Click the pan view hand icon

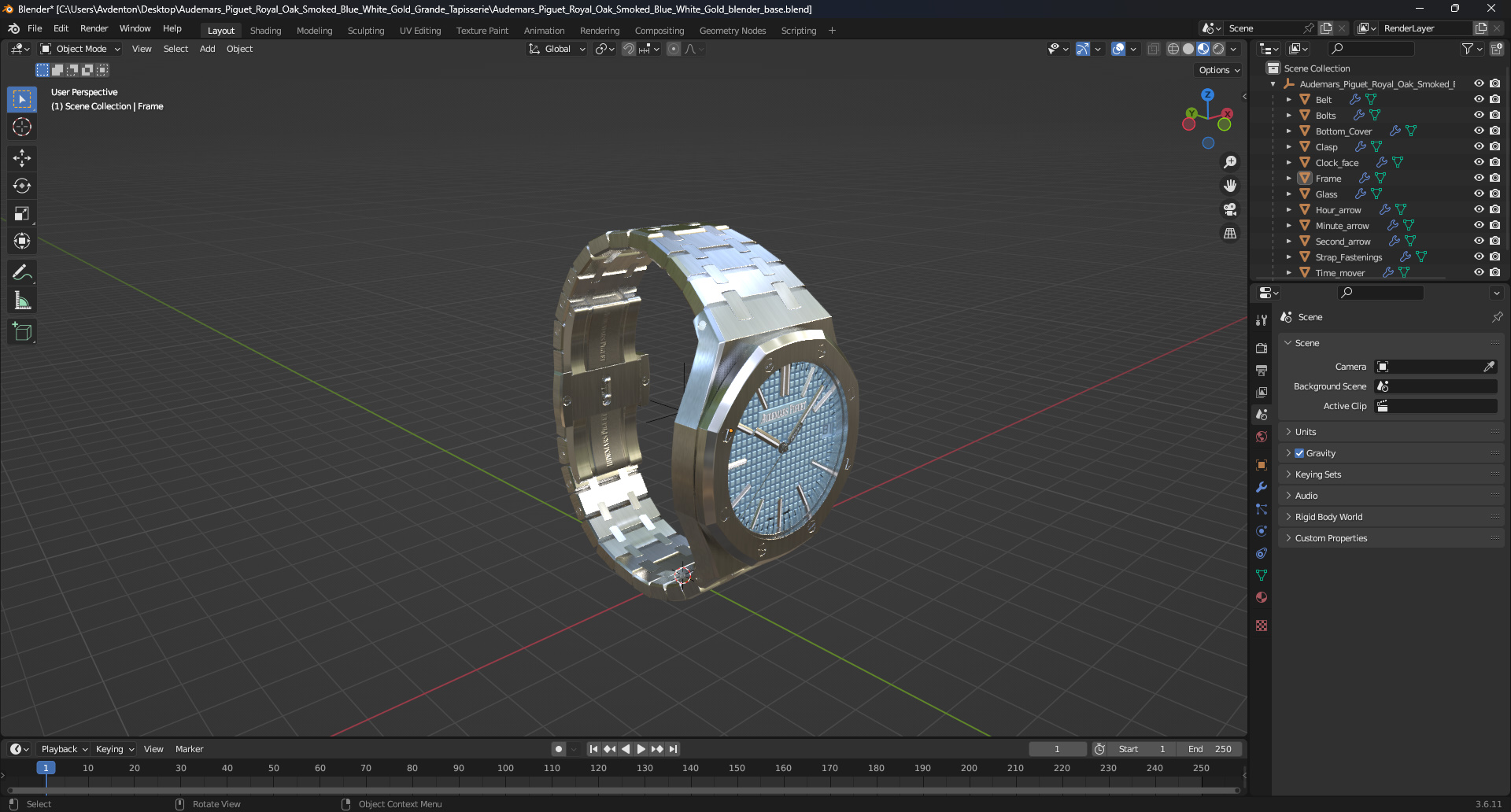click(1230, 186)
